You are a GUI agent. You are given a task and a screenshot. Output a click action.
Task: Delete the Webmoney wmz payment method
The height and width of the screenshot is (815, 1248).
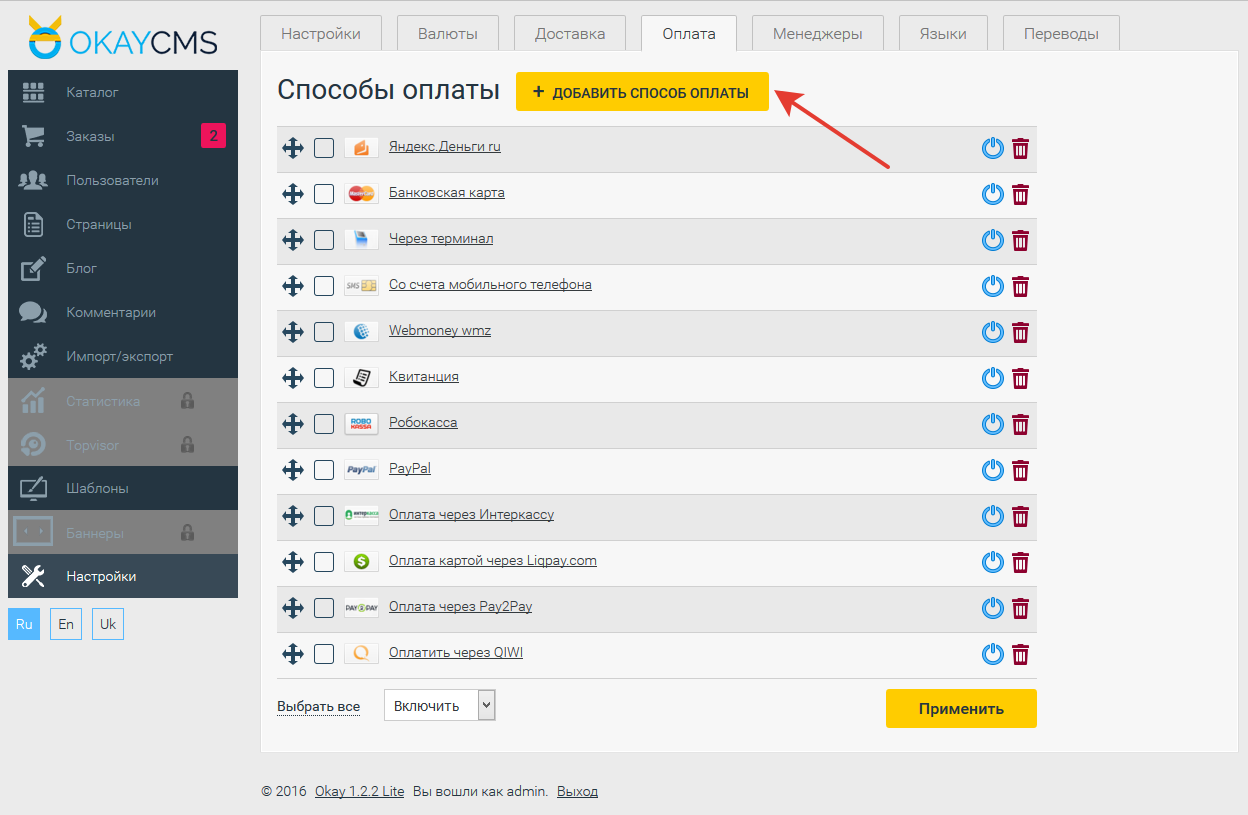(1020, 333)
